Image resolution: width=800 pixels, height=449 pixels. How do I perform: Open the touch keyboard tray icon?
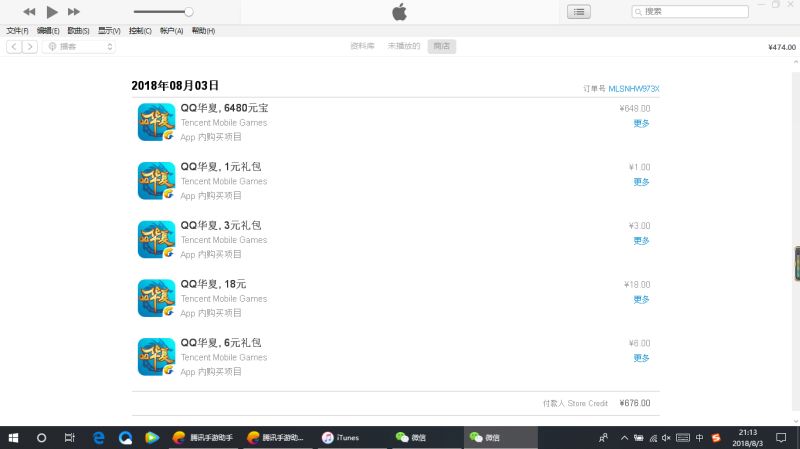[x=683, y=438]
